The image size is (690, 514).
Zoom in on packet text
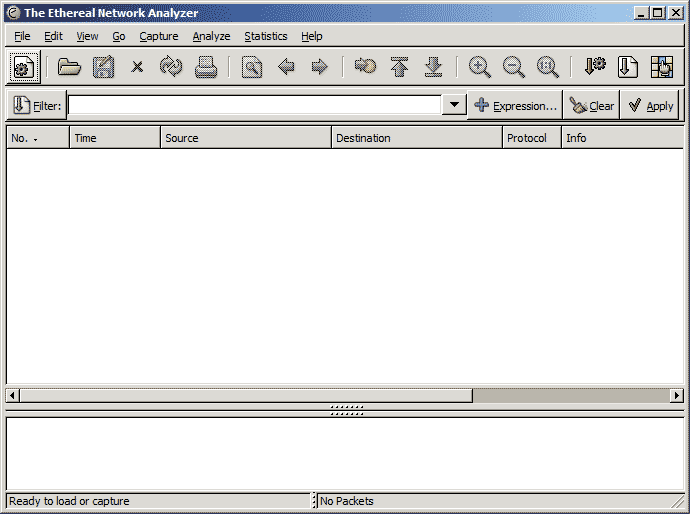pyautogui.click(x=480, y=67)
